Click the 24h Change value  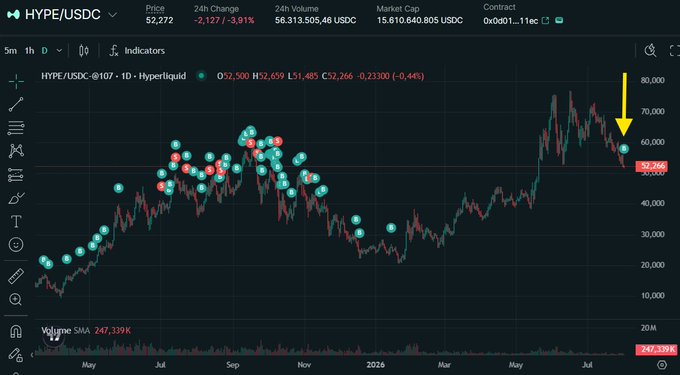point(224,20)
